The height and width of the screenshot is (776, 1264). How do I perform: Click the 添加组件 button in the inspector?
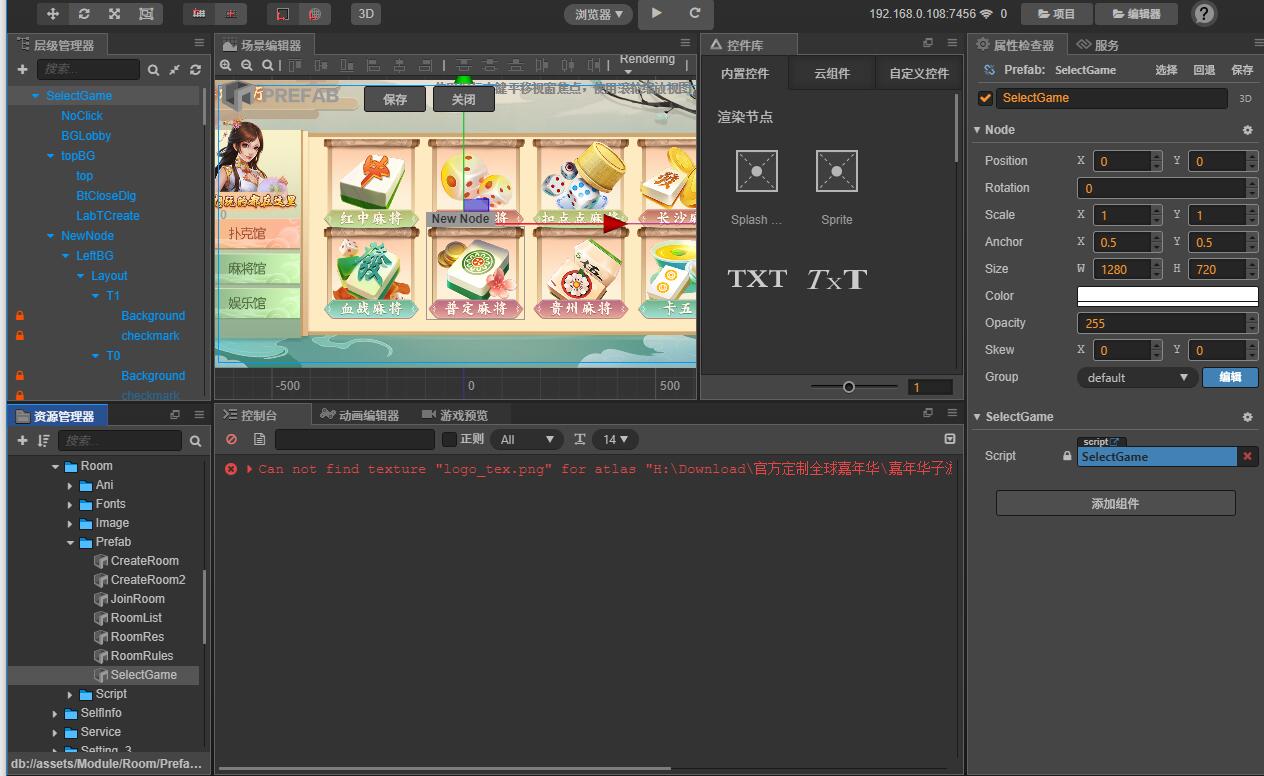click(x=1114, y=503)
